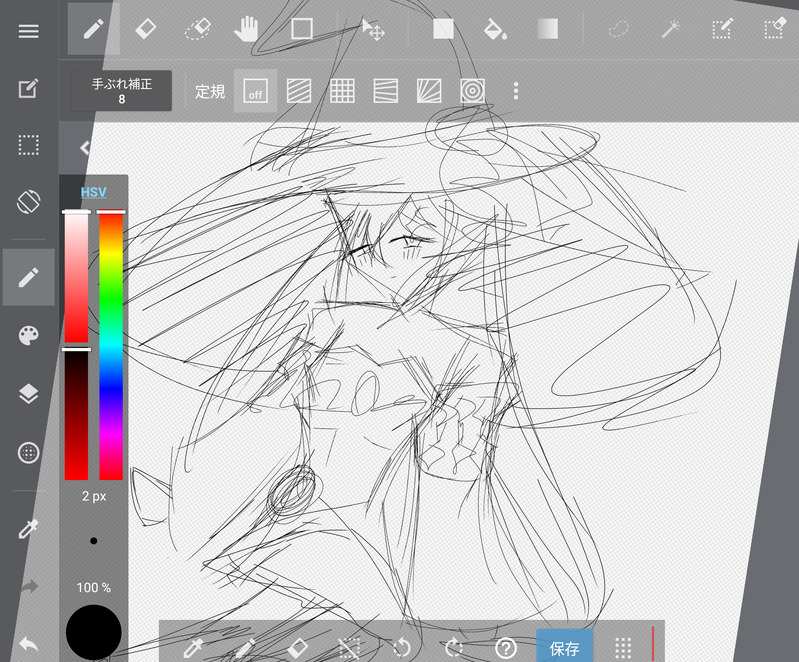Click the 100 % opacity value

pyautogui.click(x=94, y=588)
